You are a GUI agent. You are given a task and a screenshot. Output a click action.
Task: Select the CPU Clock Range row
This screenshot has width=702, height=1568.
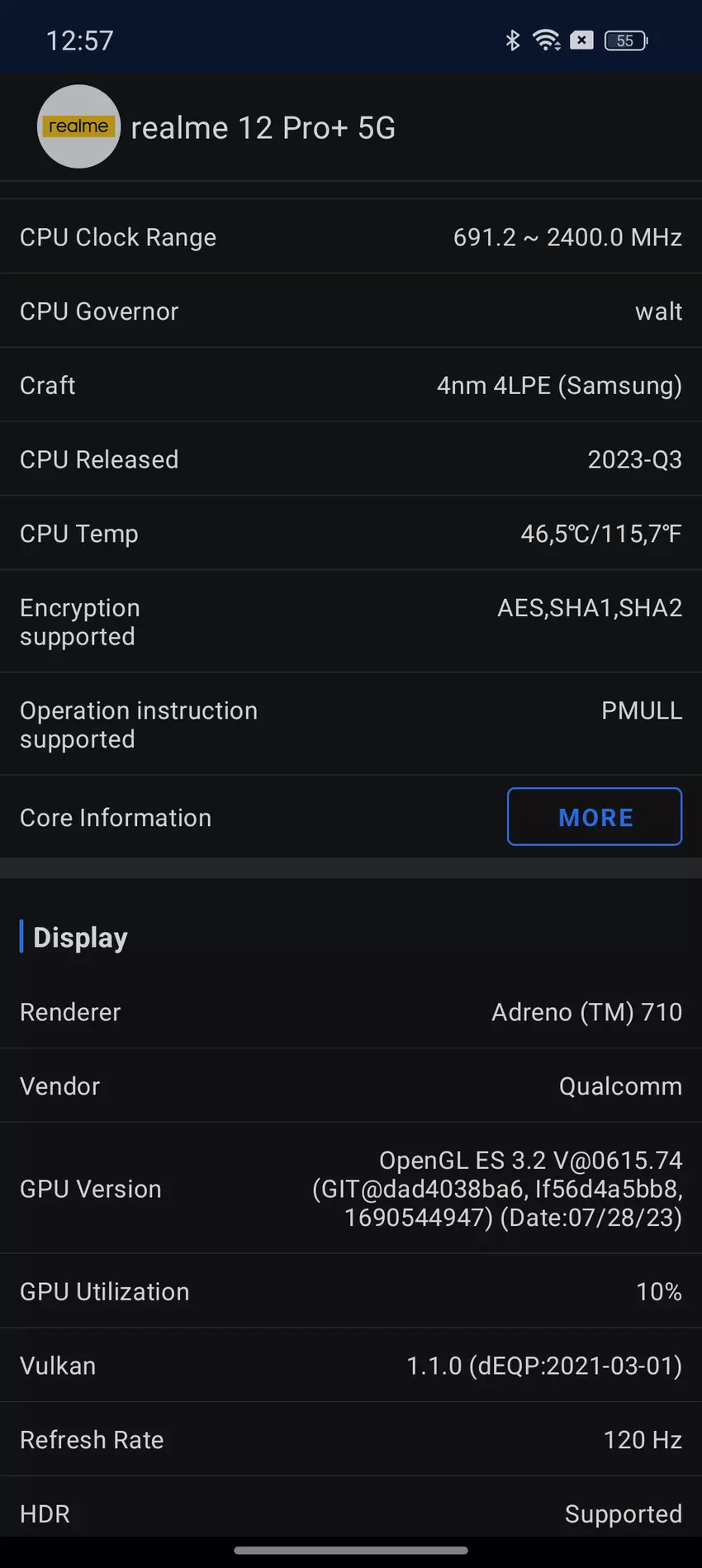click(x=351, y=237)
